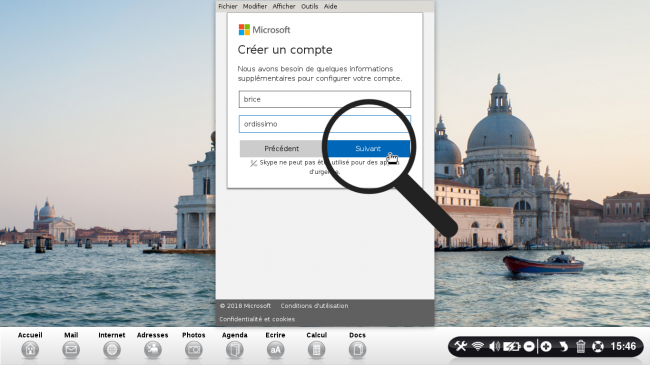Click the Wi-Fi status icon

[x=478, y=346]
